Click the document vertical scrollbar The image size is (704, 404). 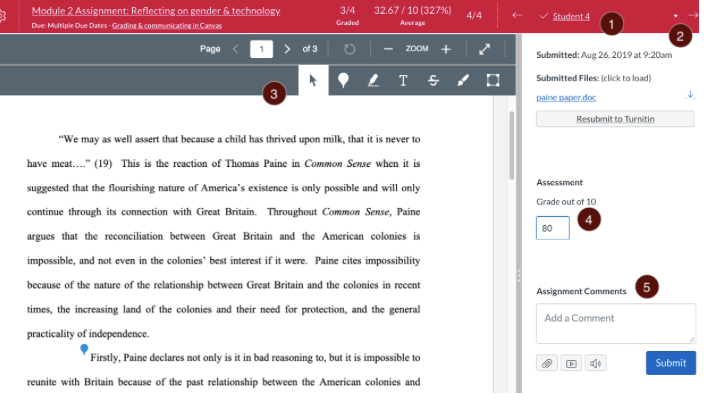click(x=511, y=145)
